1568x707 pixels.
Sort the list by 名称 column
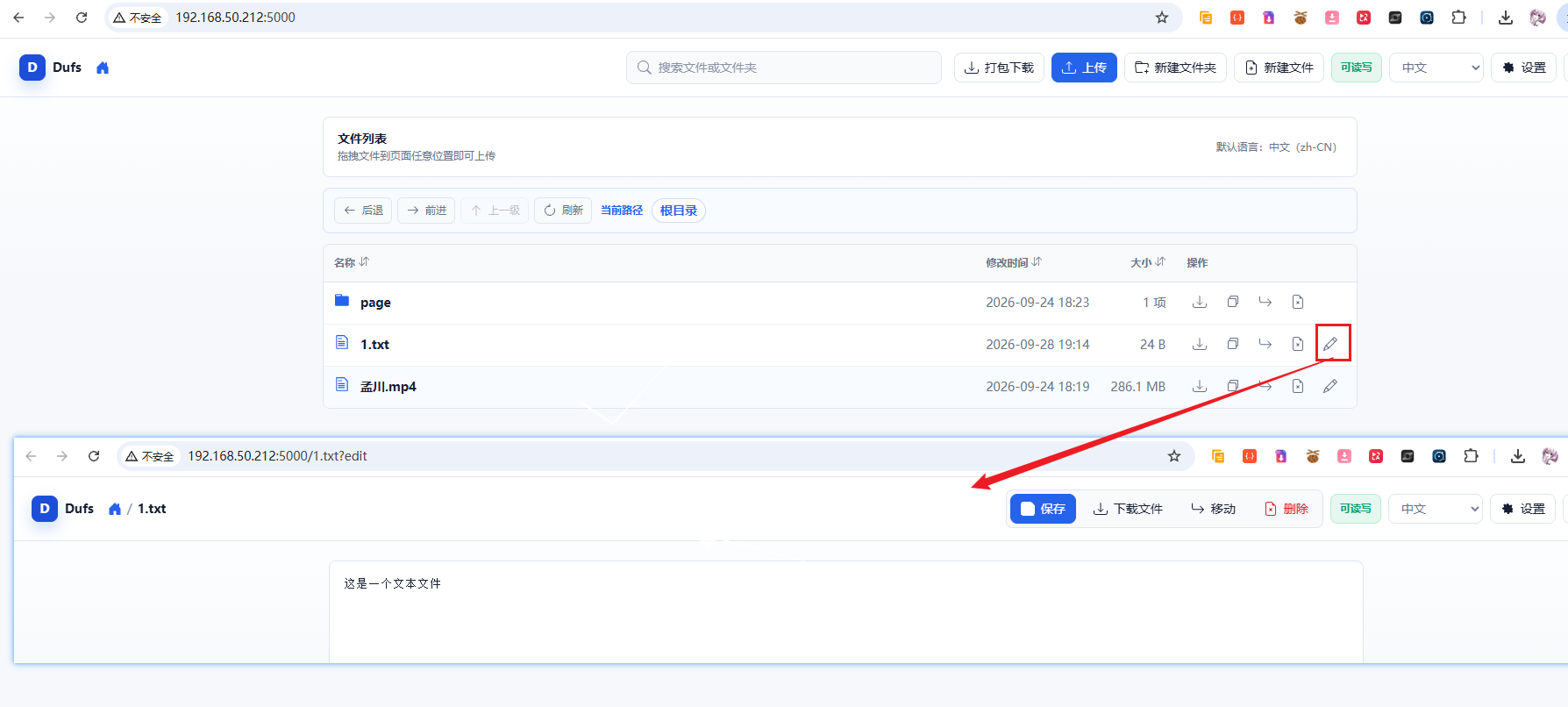point(352,262)
